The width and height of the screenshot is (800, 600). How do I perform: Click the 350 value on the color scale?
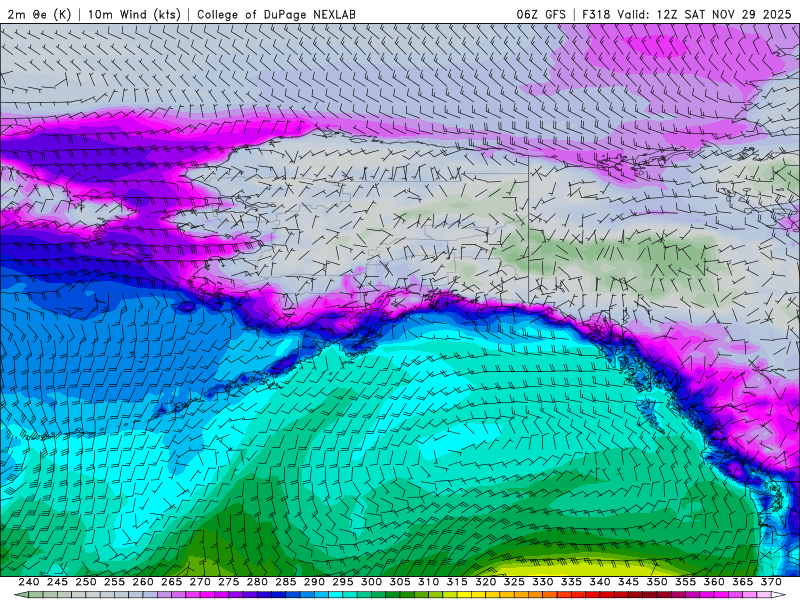(657, 582)
